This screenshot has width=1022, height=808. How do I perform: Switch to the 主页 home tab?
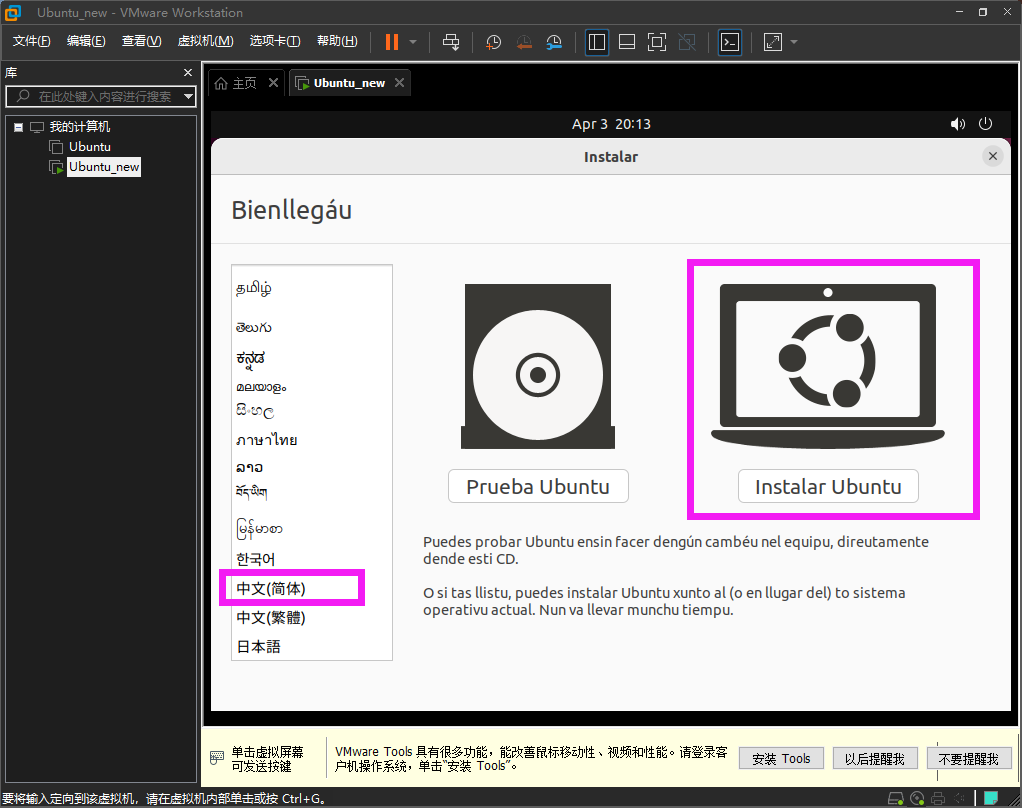point(236,83)
